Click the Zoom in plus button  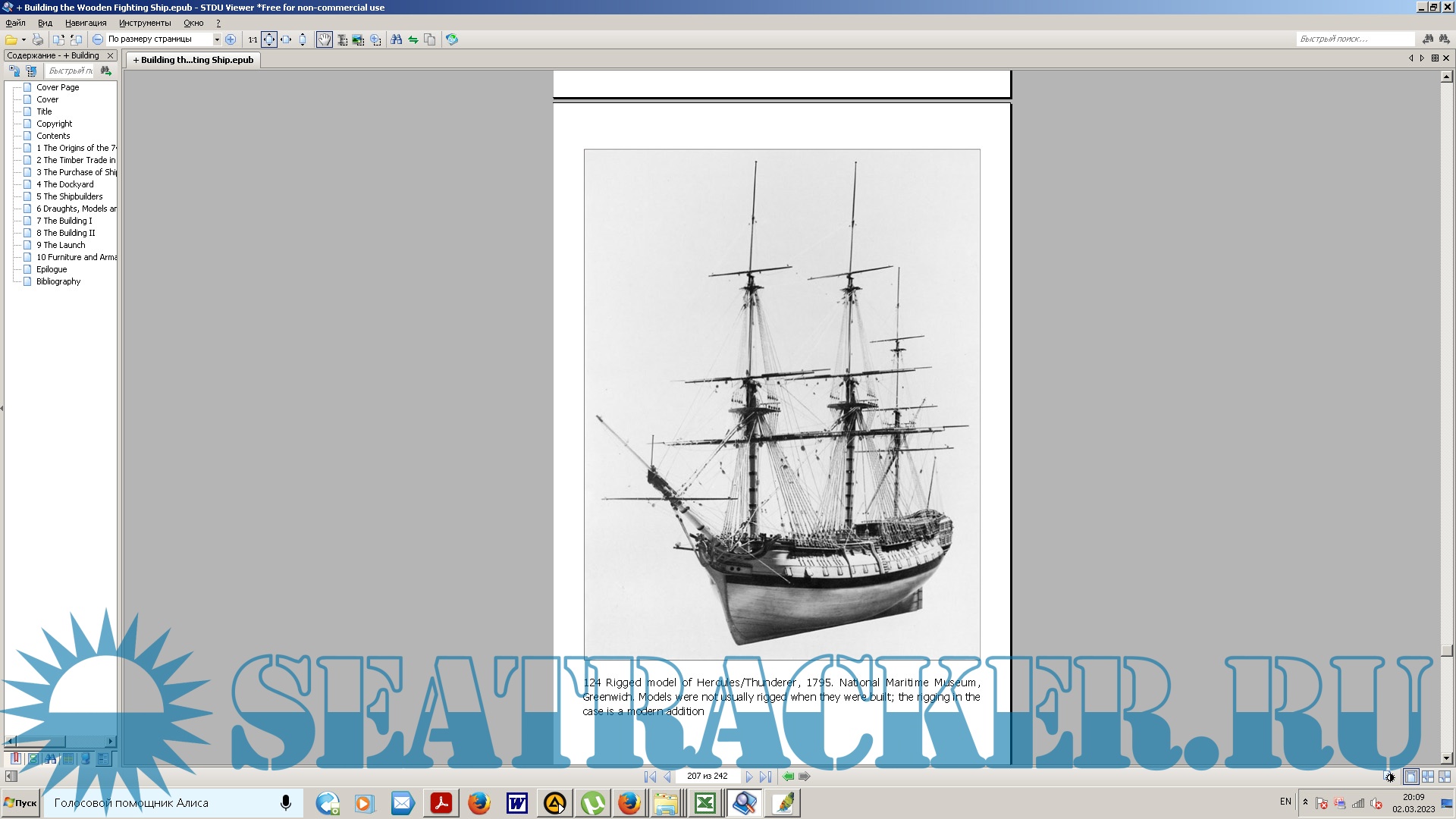click(231, 39)
